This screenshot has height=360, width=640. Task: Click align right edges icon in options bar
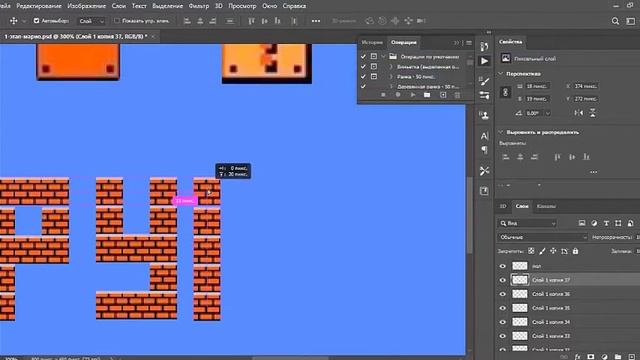213,21
